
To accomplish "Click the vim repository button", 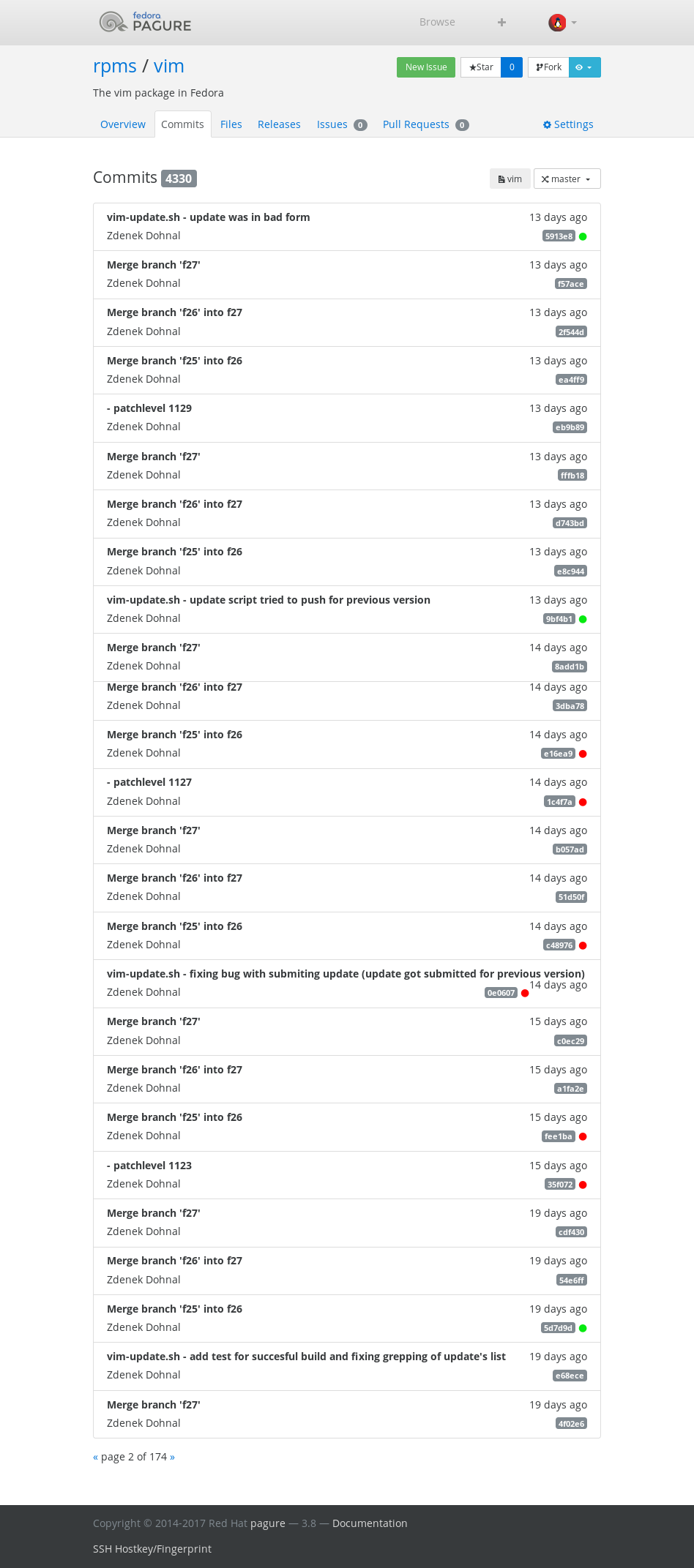I will coord(510,179).
